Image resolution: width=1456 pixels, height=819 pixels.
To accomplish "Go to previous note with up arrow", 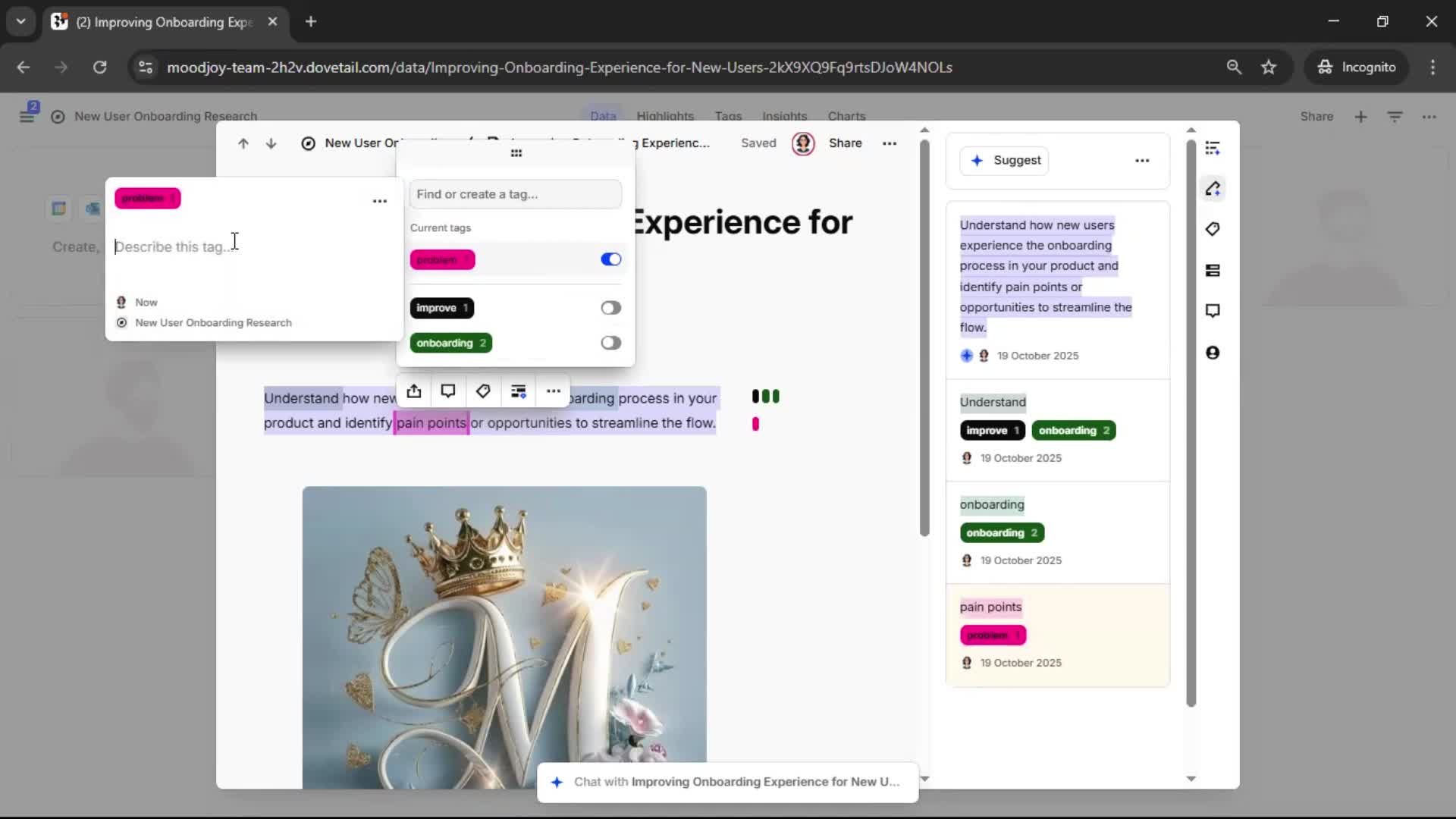I will [243, 143].
